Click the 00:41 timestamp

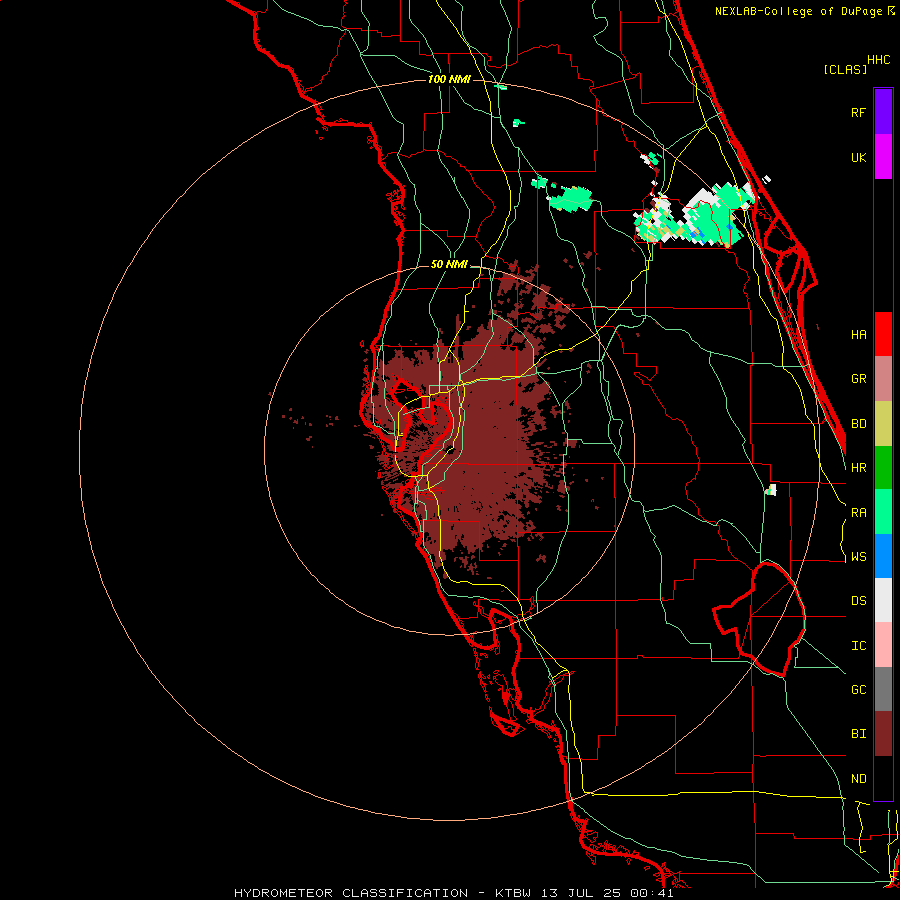(651, 893)
